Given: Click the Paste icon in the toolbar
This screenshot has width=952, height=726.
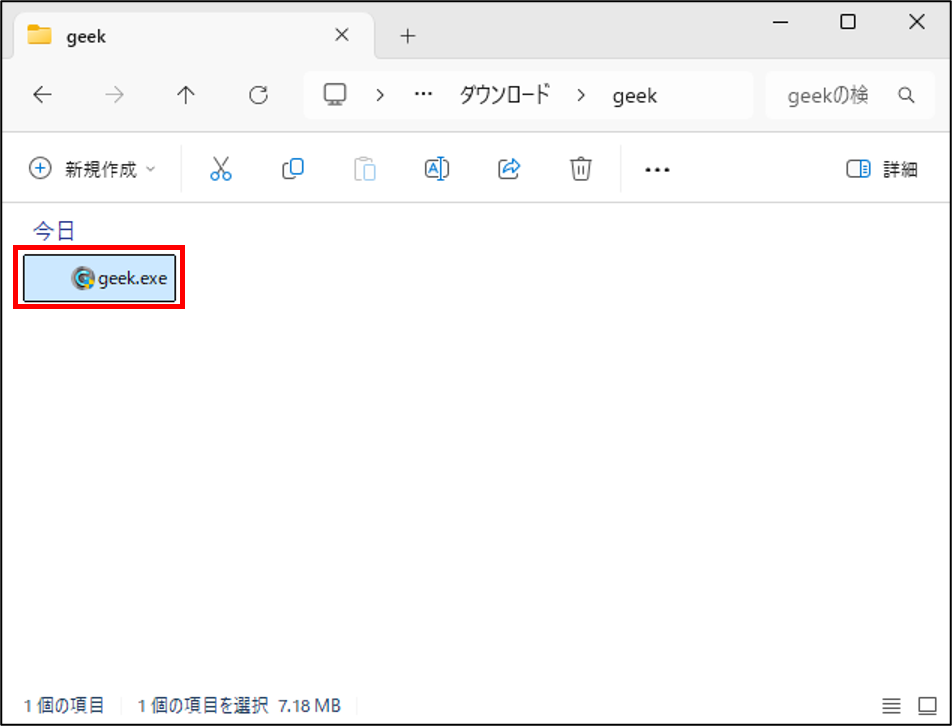Looking at the screenshot, I should coord(364,168).
